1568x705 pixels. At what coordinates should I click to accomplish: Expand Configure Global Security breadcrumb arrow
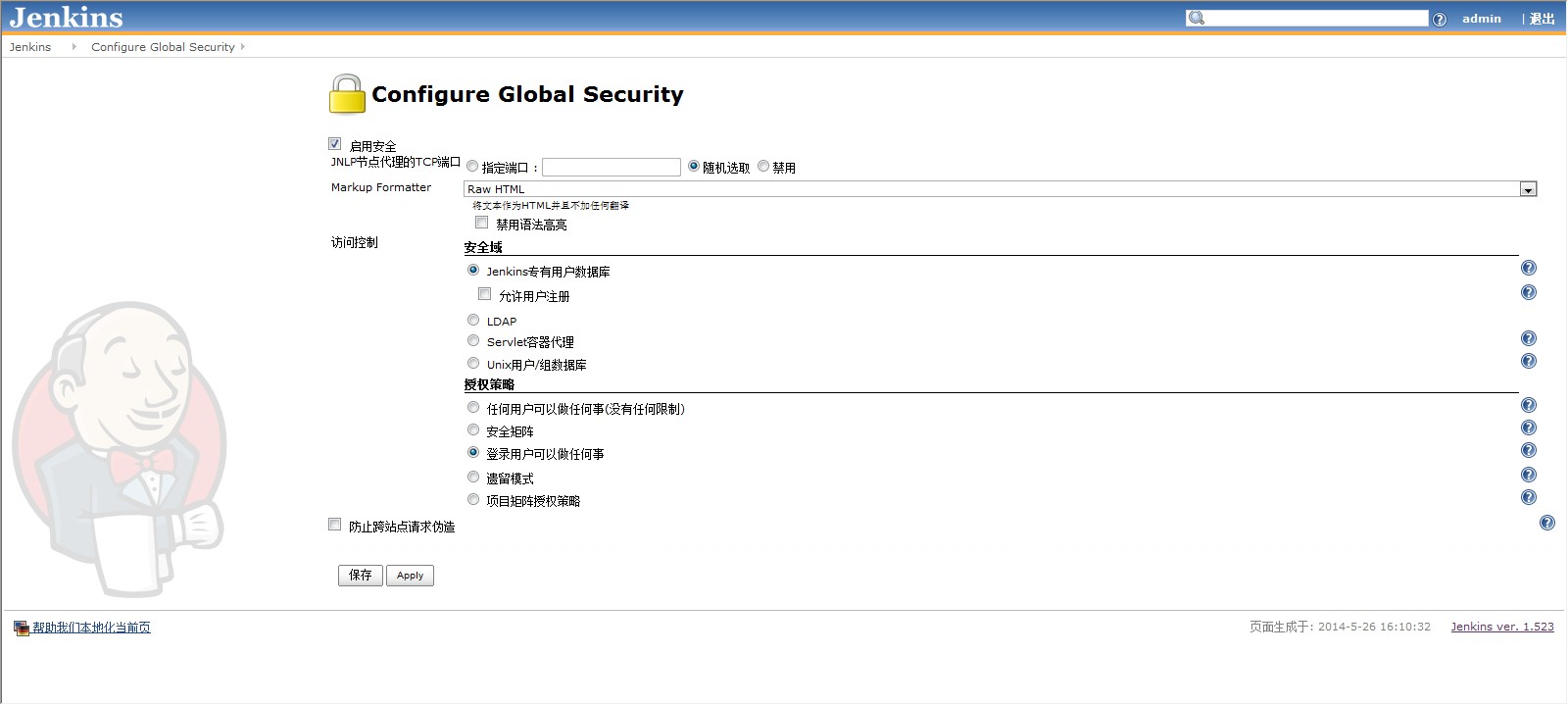[243, 47]
